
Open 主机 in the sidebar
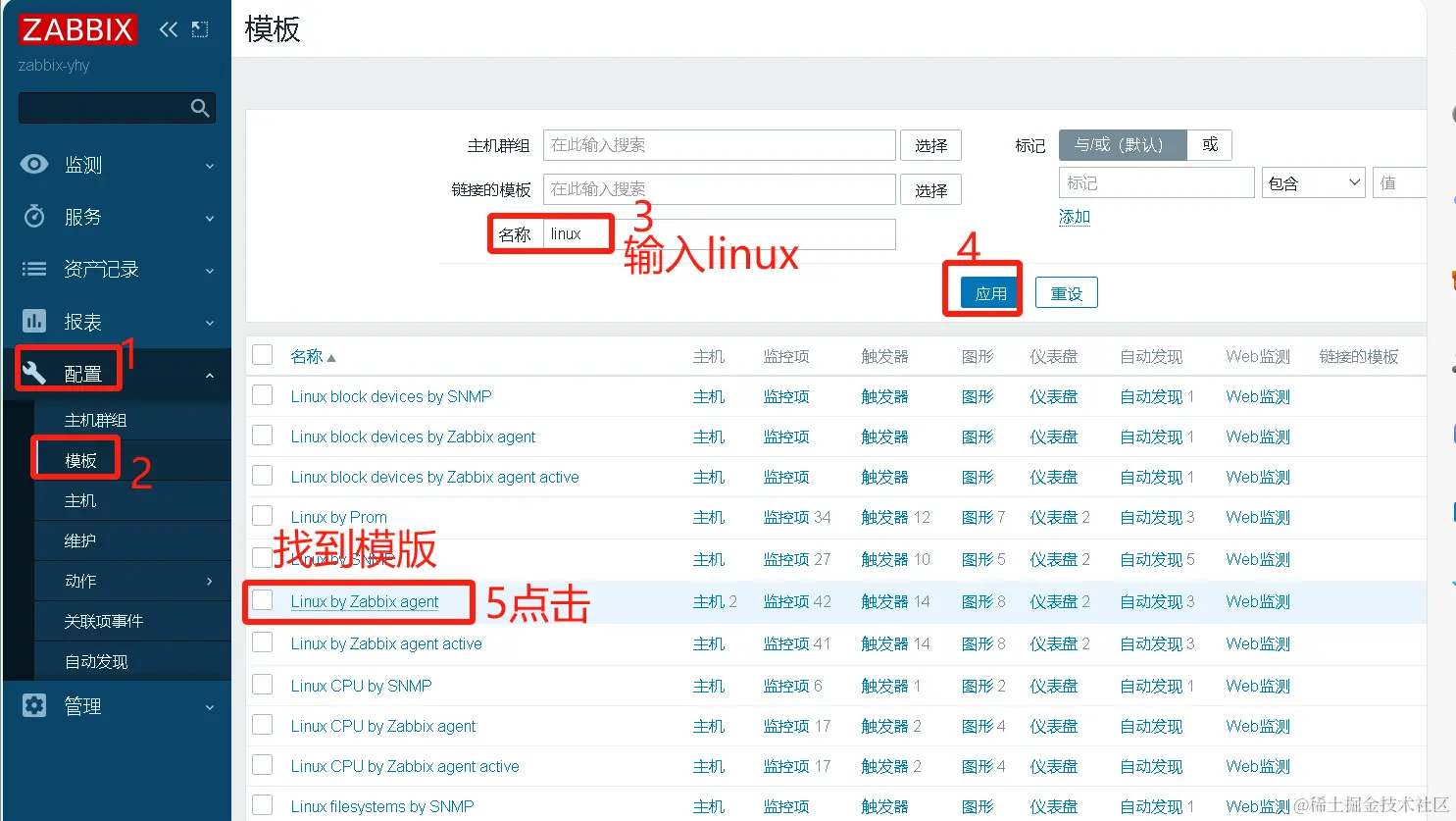[x=80, y=500]
